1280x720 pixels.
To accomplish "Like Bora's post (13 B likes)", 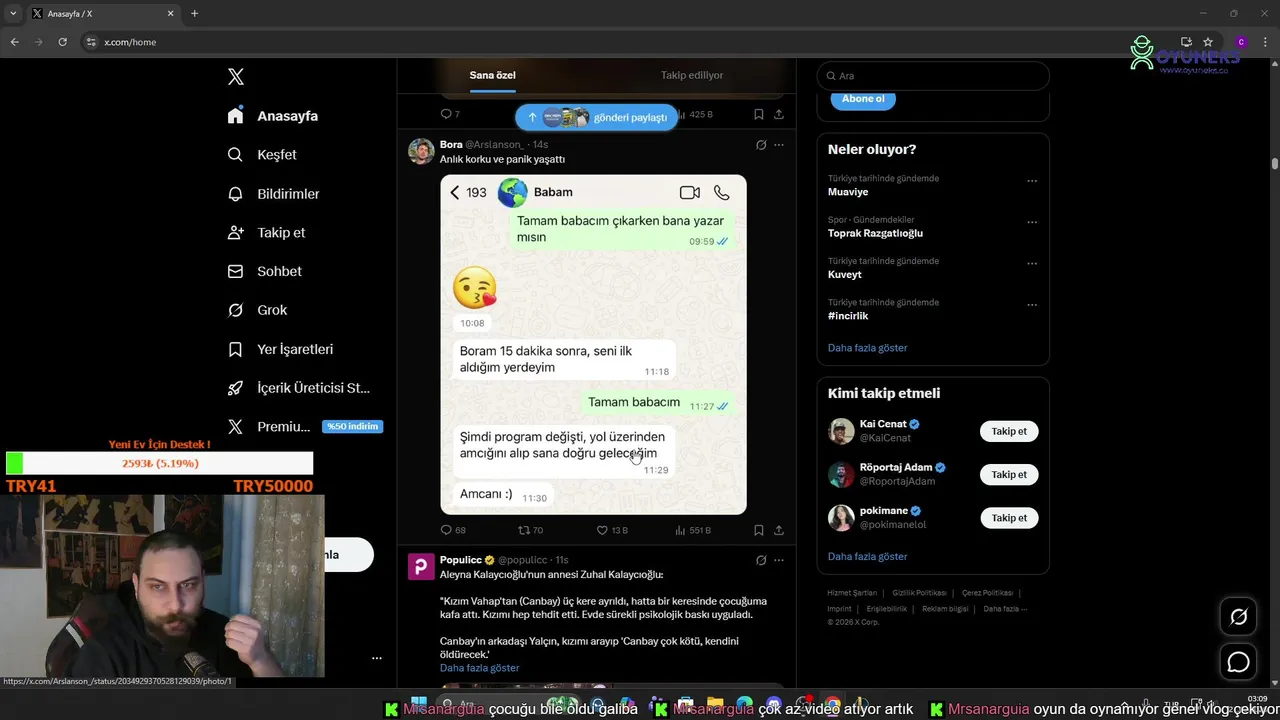I will point(612,530).
